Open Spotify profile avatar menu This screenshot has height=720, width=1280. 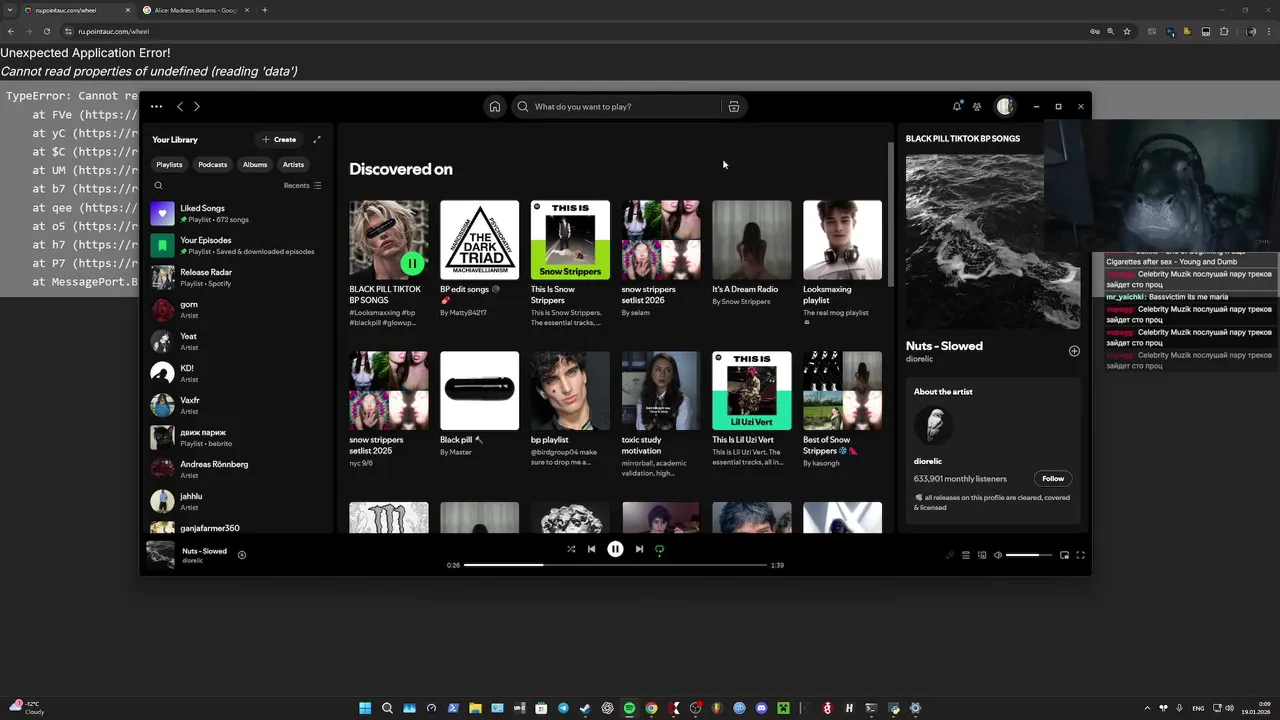click(1005, 106)
